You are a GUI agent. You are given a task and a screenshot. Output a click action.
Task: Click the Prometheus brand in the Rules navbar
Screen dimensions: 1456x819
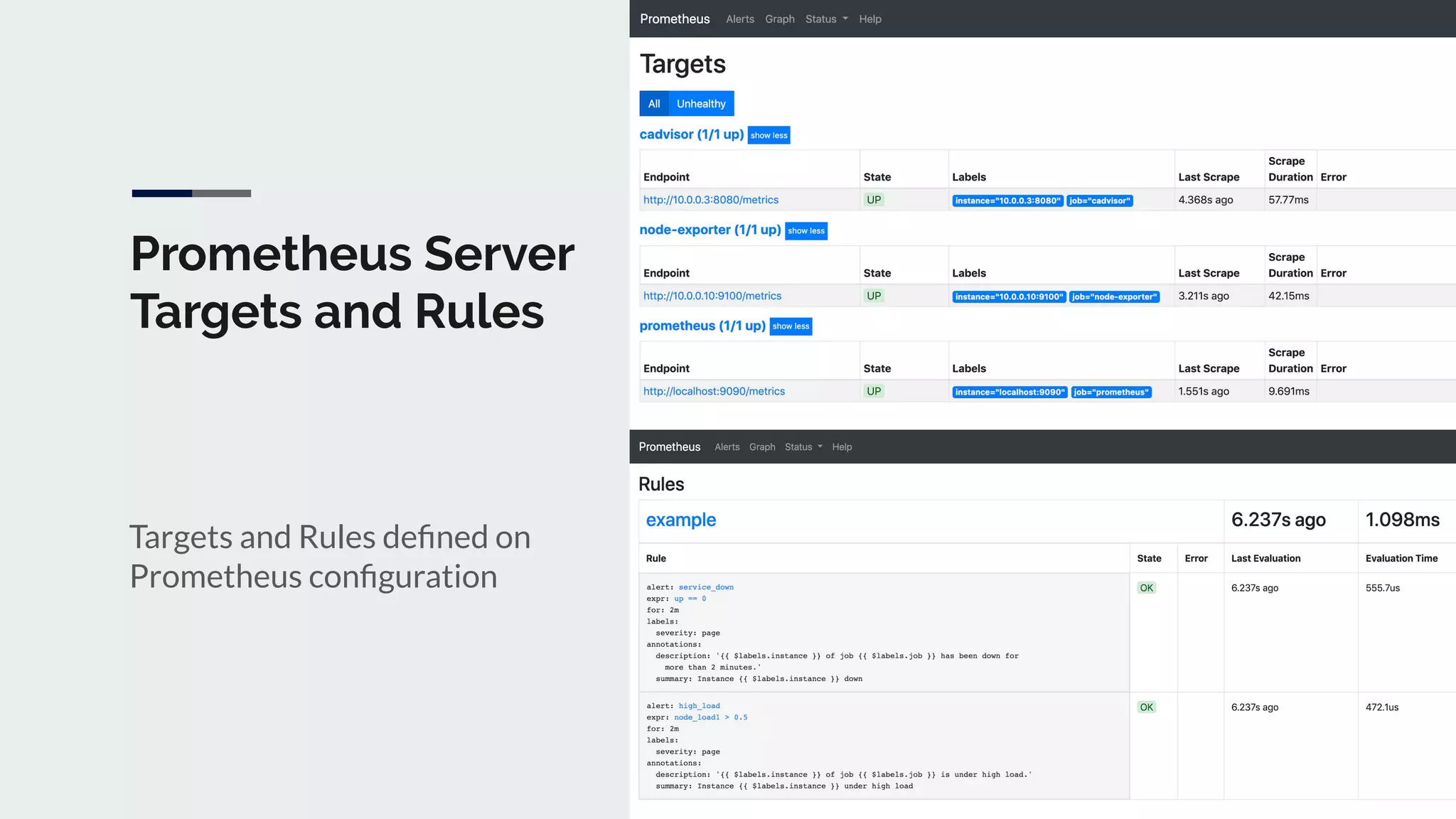point(670,446)
